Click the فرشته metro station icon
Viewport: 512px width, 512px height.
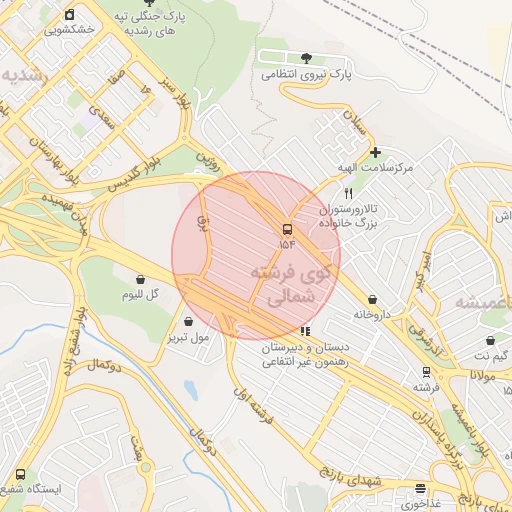(426, 372)
